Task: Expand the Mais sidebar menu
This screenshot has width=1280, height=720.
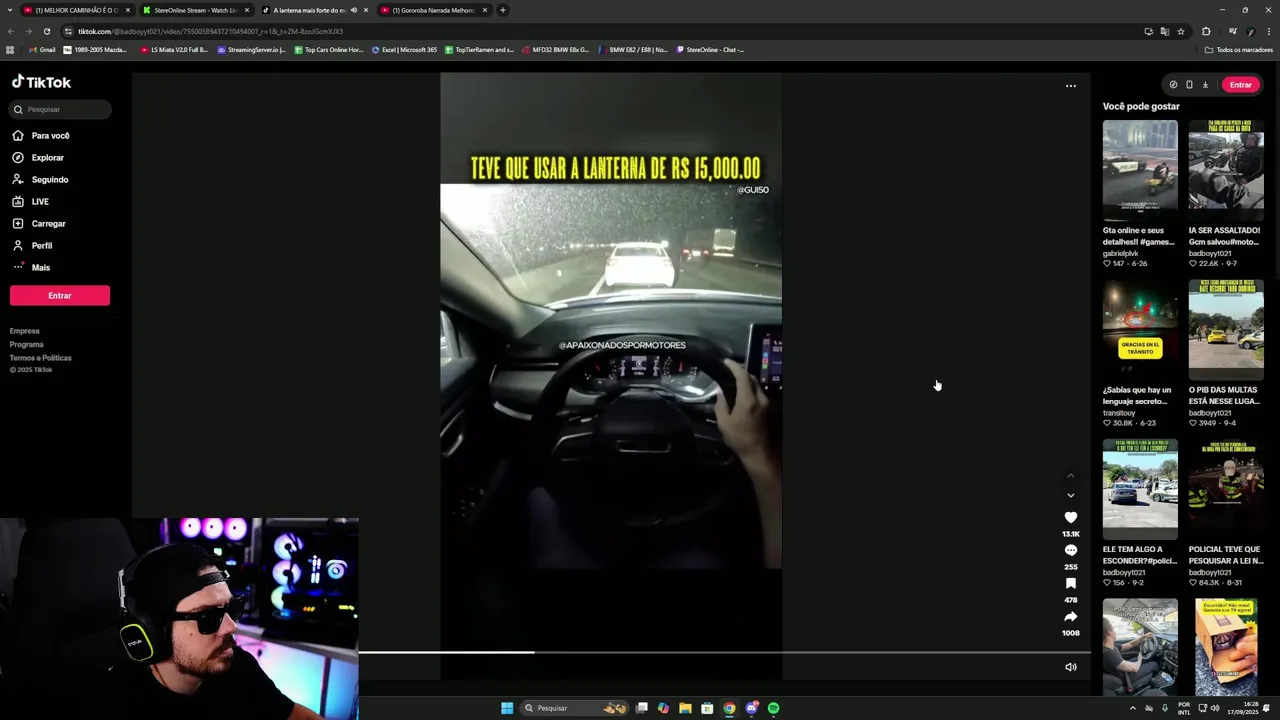Action: (x=31, y=268)
